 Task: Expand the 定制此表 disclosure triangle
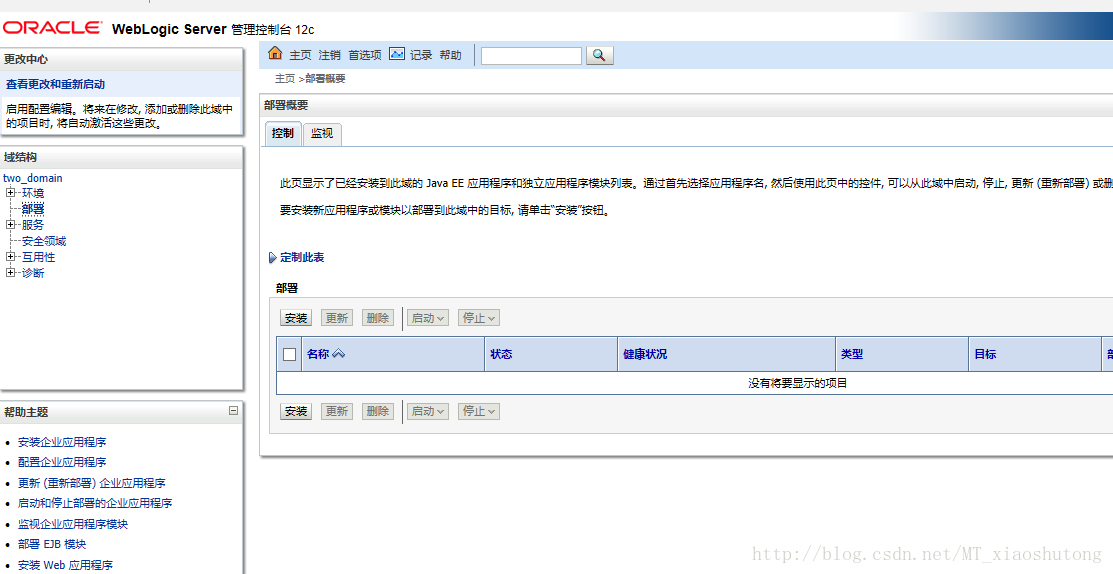click(x=273, y=258)
